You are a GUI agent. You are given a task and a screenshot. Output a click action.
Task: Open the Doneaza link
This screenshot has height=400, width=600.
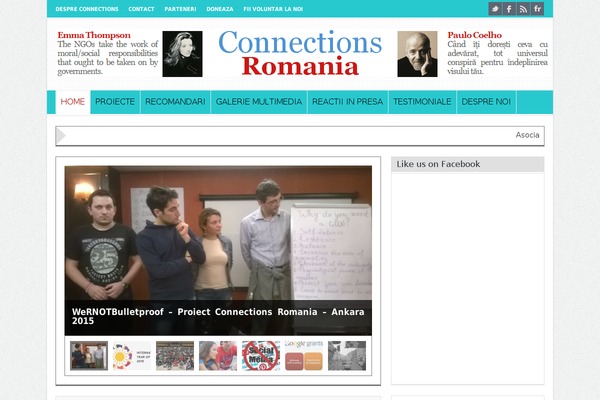coord(220,9)
